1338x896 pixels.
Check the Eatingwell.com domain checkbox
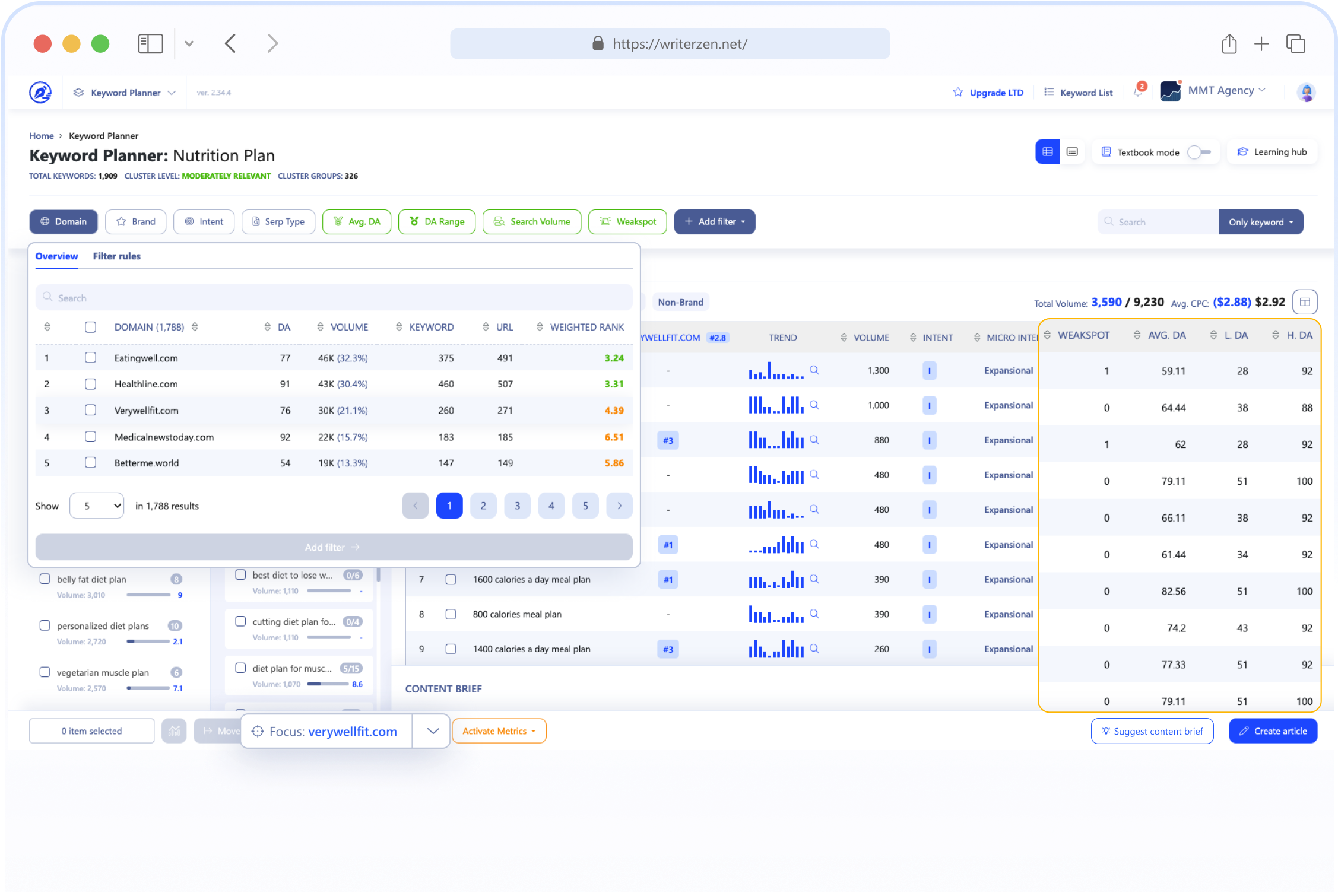[90, 358]
